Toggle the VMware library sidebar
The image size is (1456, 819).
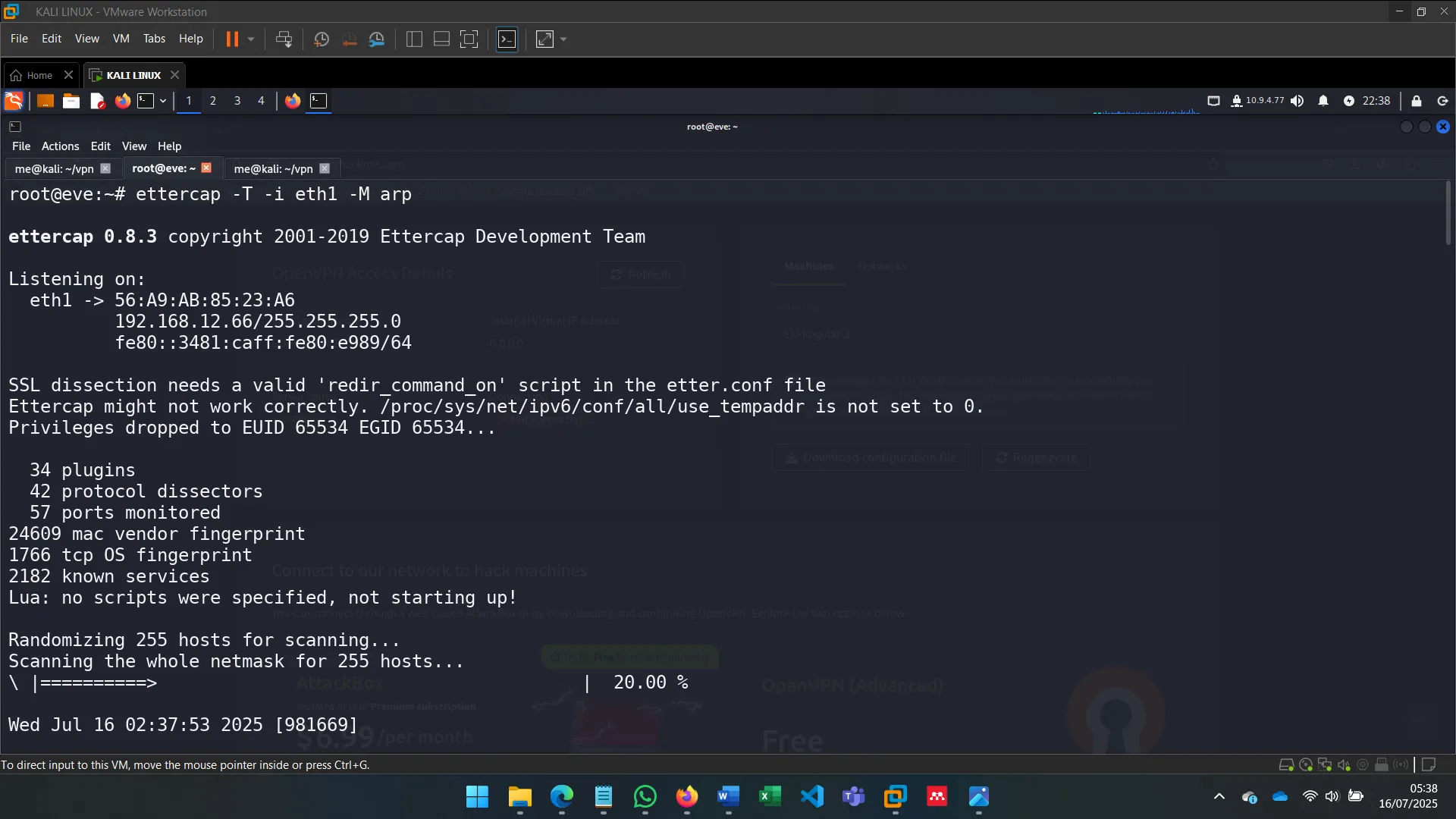pyautogui.click(x=414, y=39)
